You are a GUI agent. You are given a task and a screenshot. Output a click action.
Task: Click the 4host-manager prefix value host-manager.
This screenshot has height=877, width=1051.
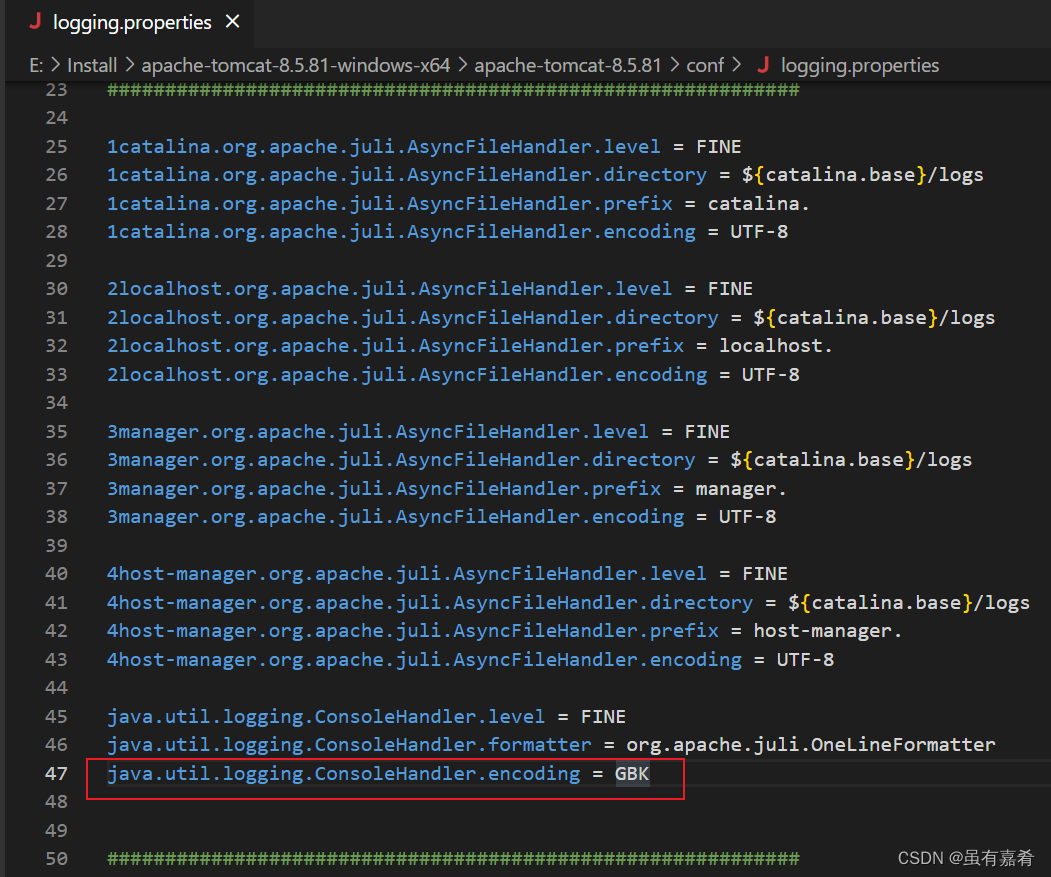(x=827, y=631)
